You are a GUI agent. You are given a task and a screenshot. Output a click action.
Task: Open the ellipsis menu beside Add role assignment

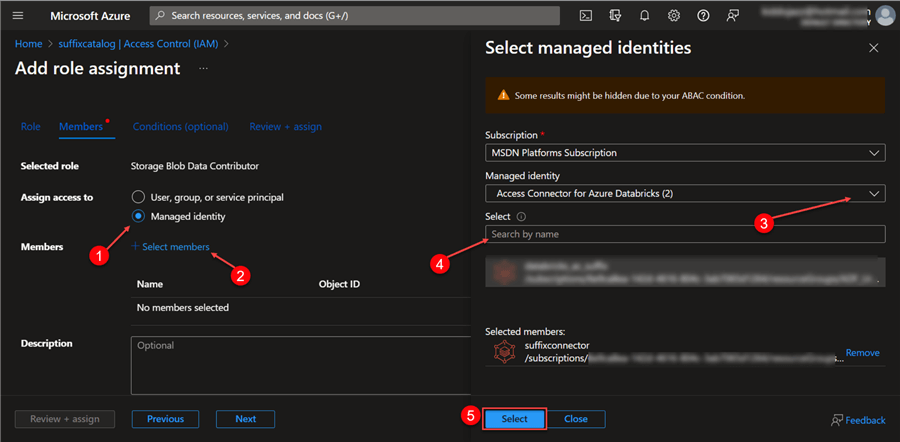click(203, 69)
